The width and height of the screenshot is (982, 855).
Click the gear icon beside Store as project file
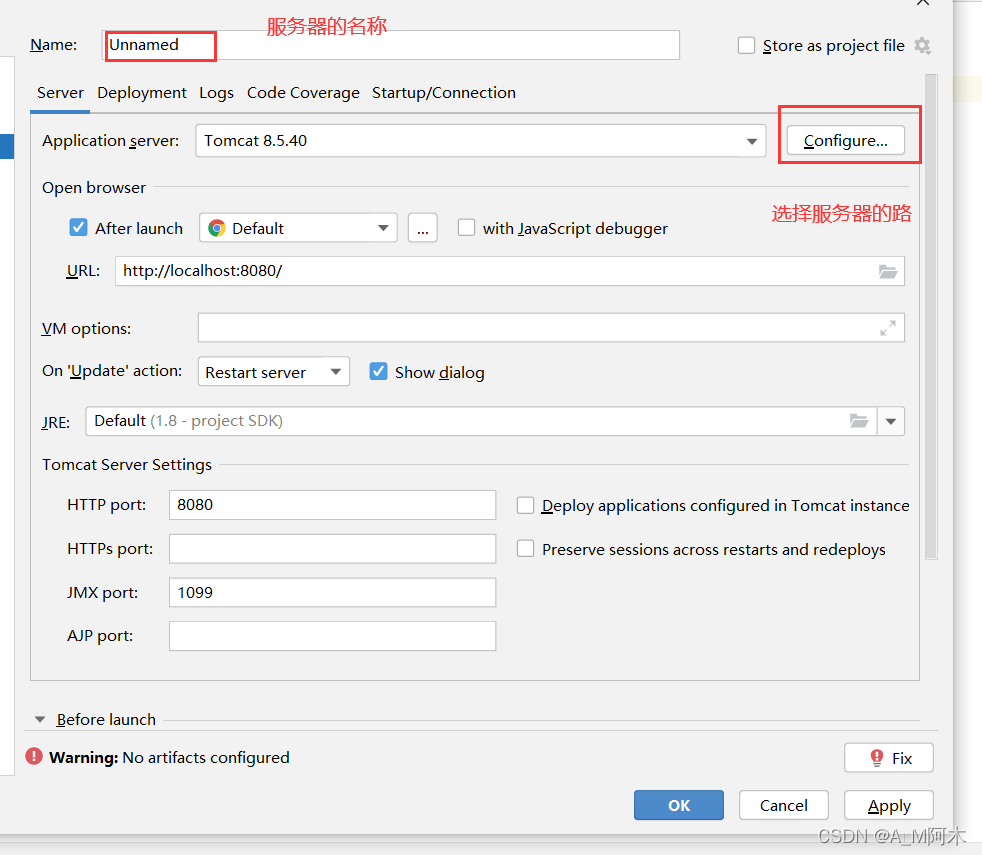point(922,46)
